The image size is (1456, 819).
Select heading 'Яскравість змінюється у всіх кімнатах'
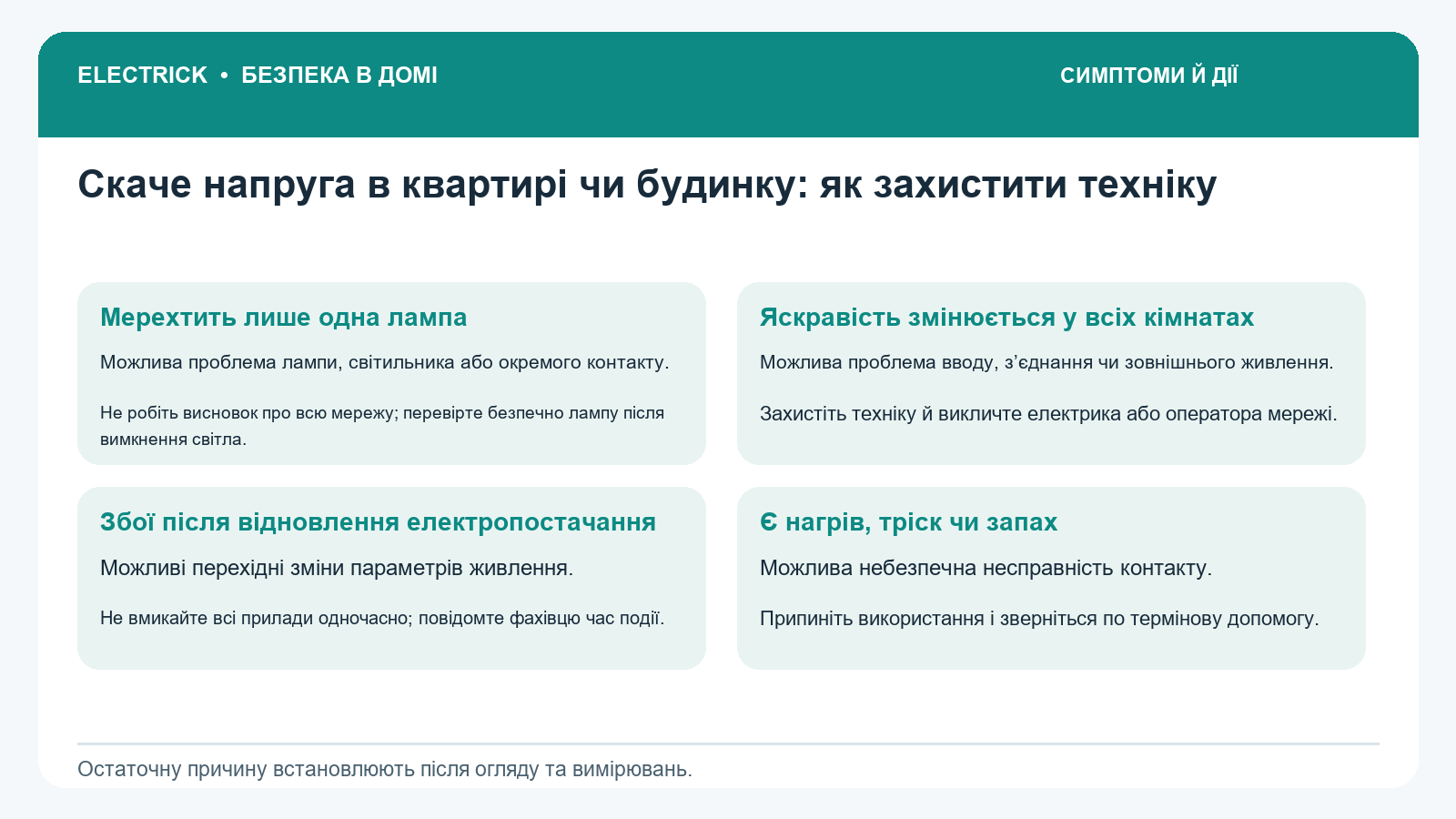point(1006,318)
